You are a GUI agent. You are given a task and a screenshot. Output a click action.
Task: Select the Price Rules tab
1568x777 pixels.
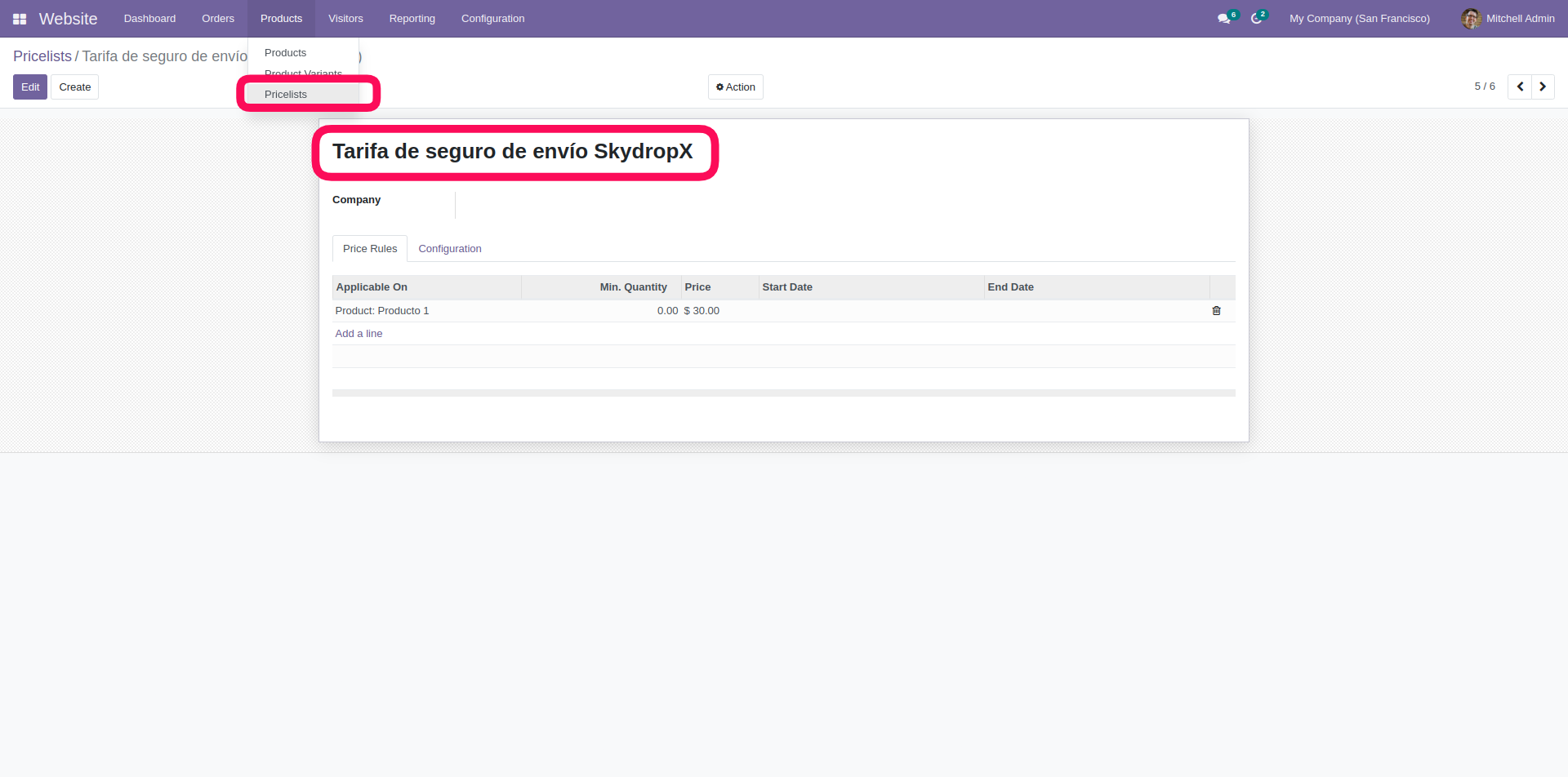[x=370, y=249]
